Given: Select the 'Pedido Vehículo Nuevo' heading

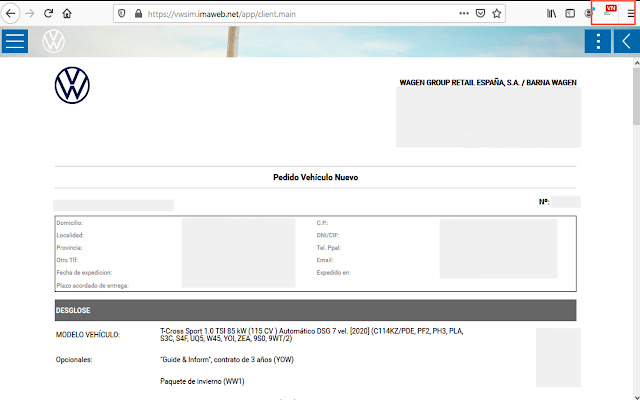Looking at the screenshot, I should tap(316, 177).
